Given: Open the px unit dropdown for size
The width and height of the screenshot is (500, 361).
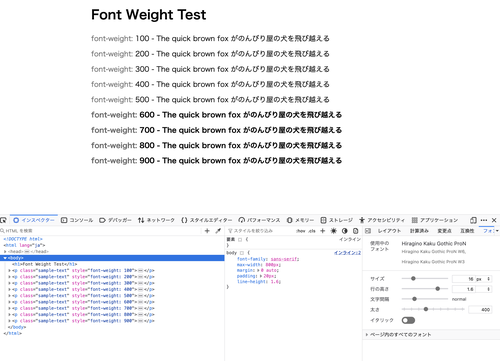Looking at the screenshot, I should pos(483,279).
